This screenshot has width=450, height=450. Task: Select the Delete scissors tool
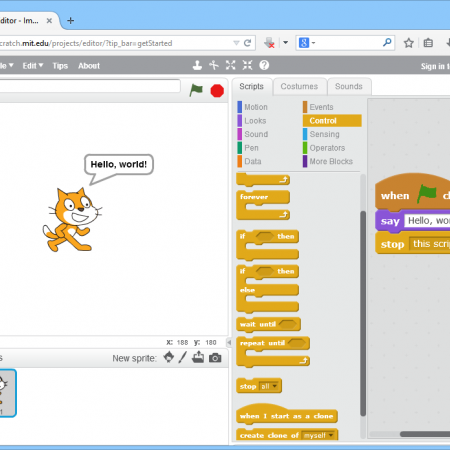[x=214, y=65]
